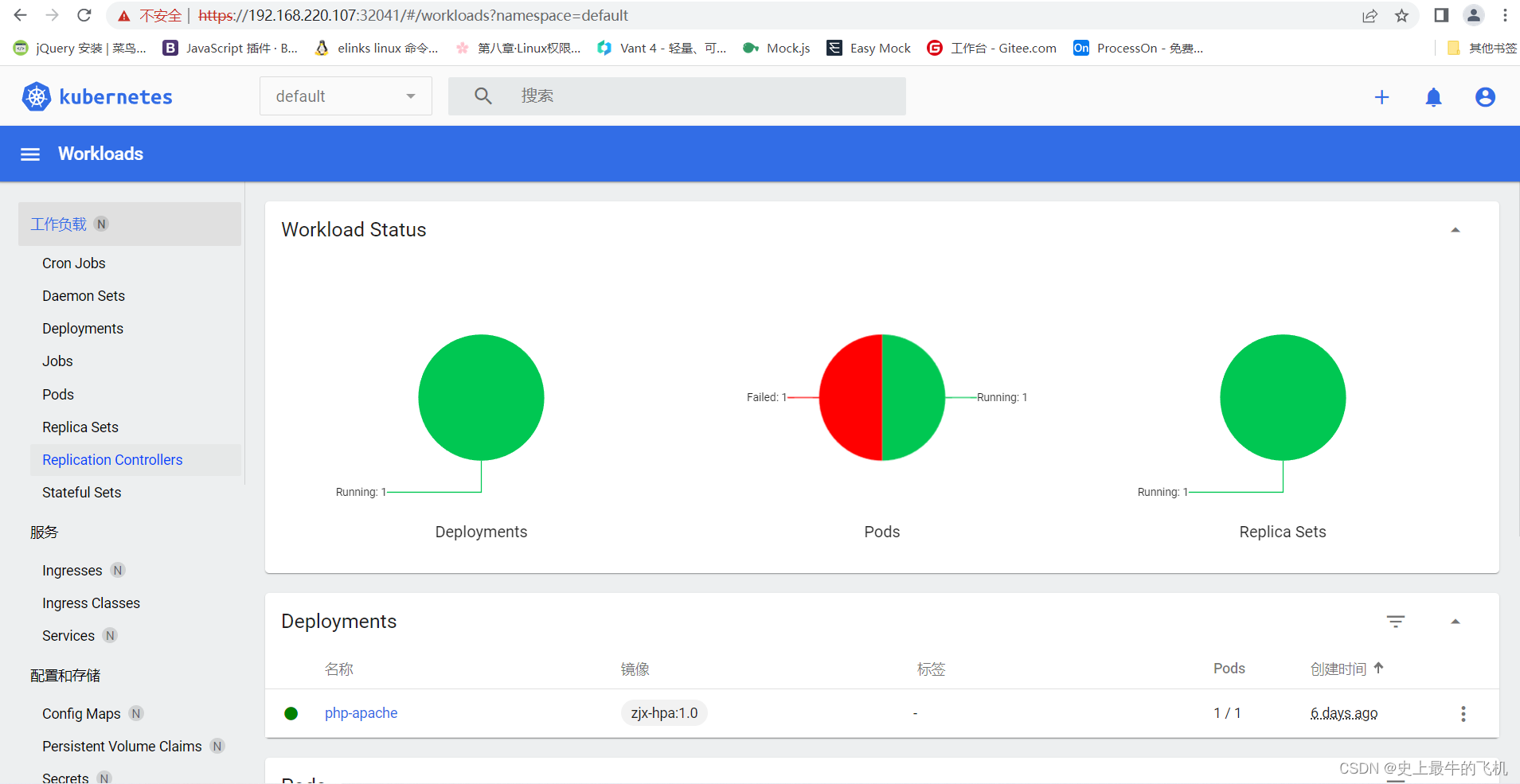The image size is (1520, 784).
Task: Click the share page icon in address bar
Action: 1370,16
